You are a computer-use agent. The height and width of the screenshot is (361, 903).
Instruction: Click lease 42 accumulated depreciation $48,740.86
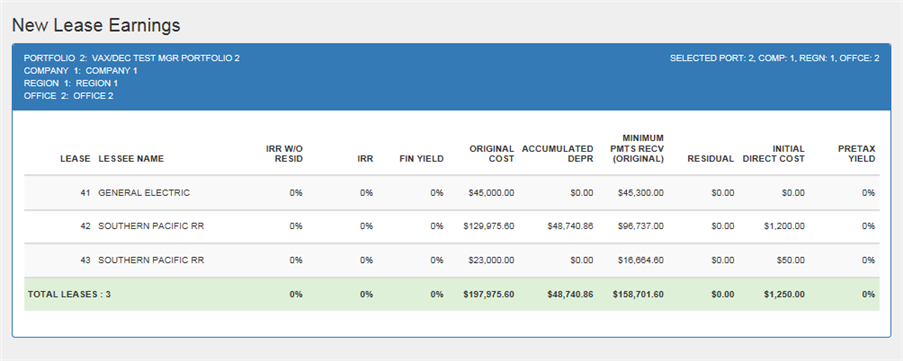click(570, 226)
